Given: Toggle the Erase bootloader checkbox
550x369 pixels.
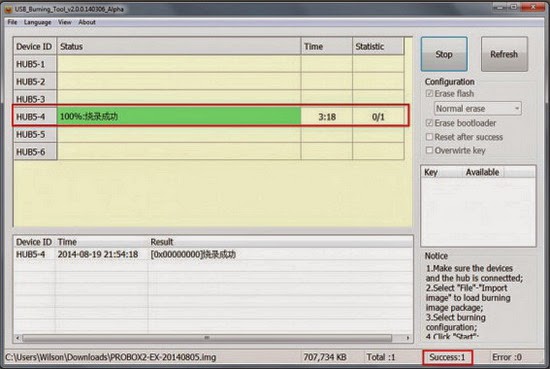Looking at the screenshot, I should [x=429, y=123].
